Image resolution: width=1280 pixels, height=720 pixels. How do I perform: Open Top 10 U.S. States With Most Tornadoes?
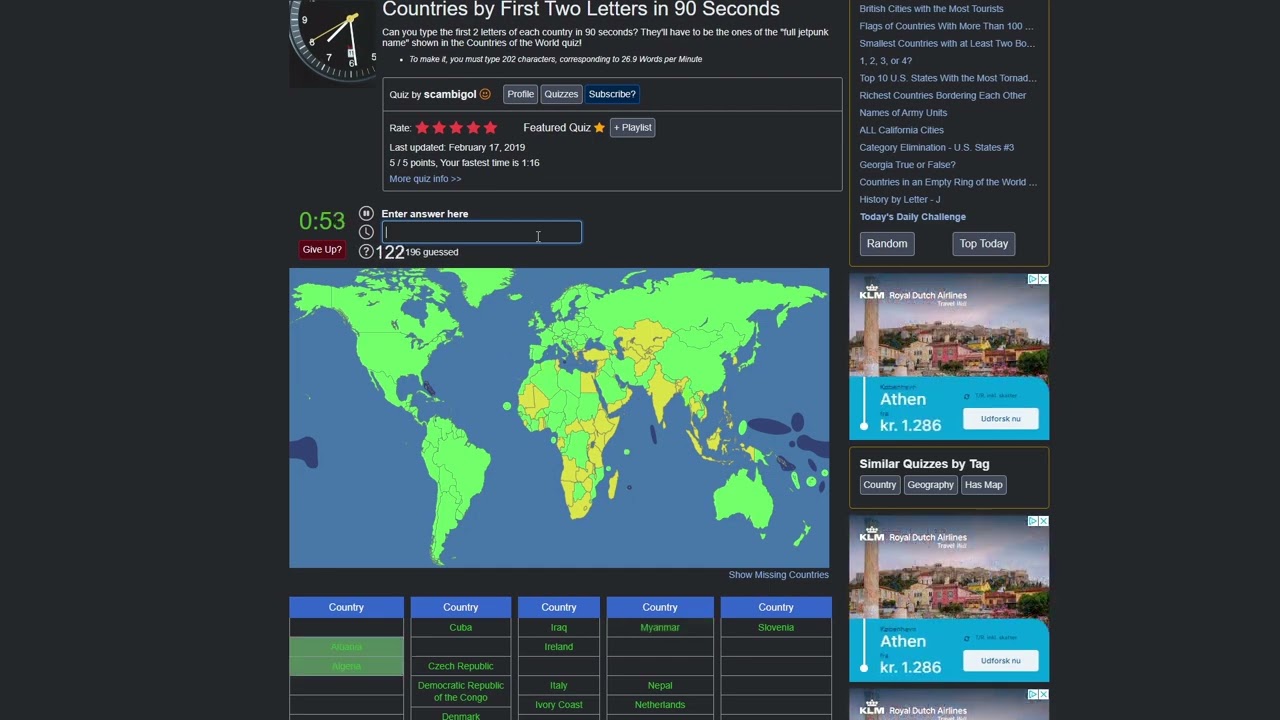948,78
